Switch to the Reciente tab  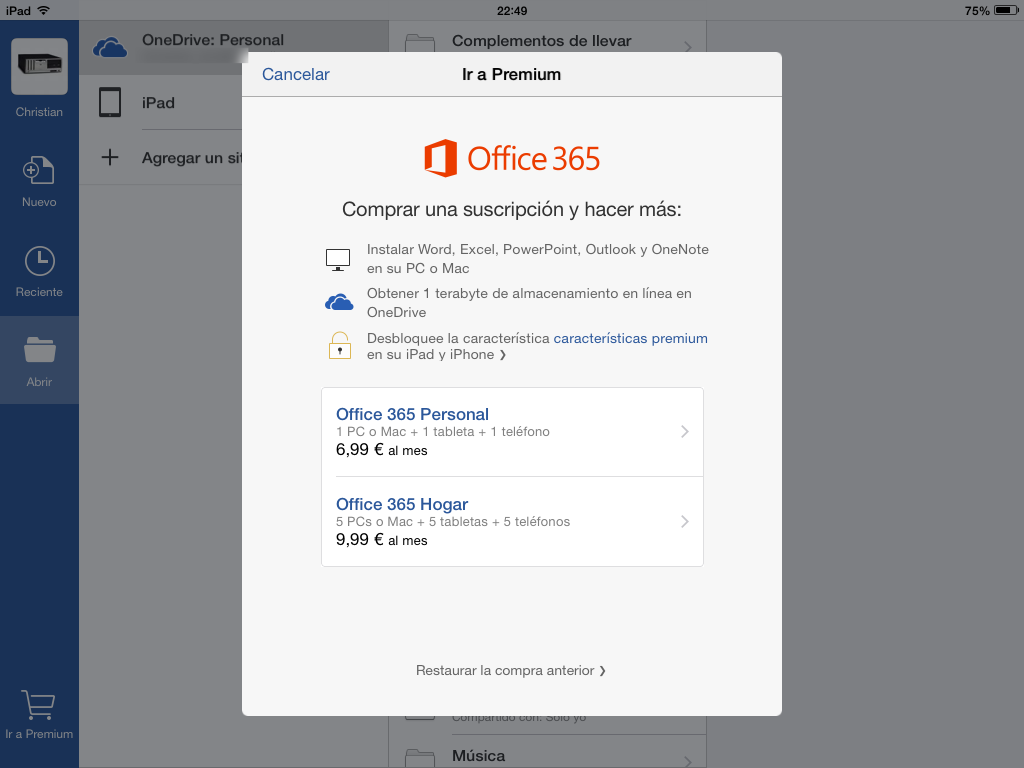tap(39, 272)
